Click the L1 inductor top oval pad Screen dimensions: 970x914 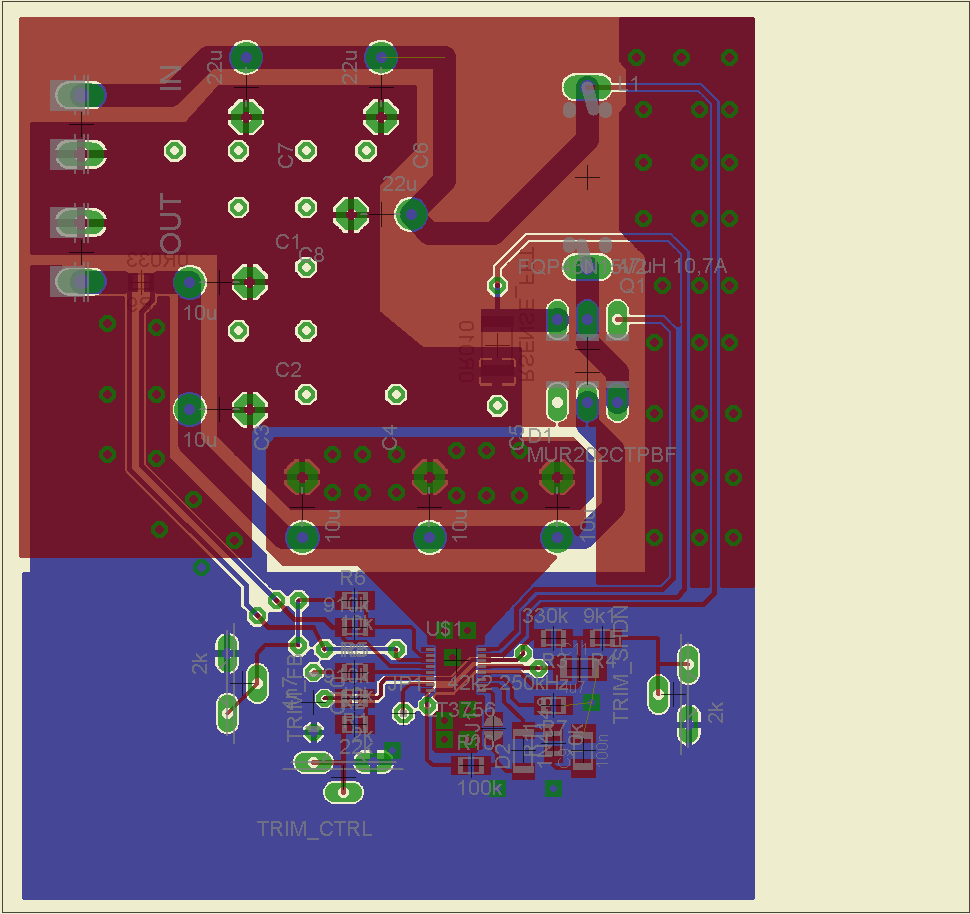pos(586,87)
